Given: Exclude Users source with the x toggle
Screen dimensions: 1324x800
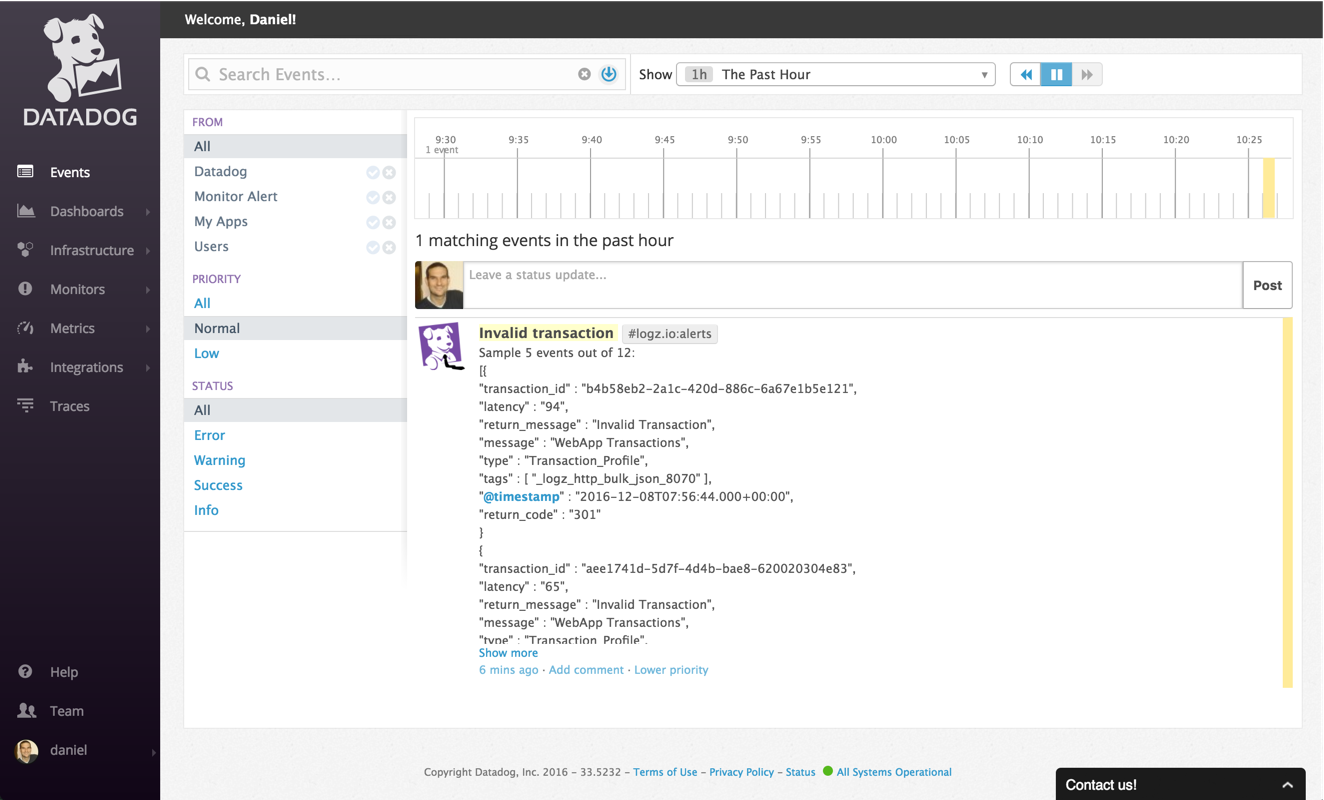Looking at the screenshot, I should coord(389,247).
